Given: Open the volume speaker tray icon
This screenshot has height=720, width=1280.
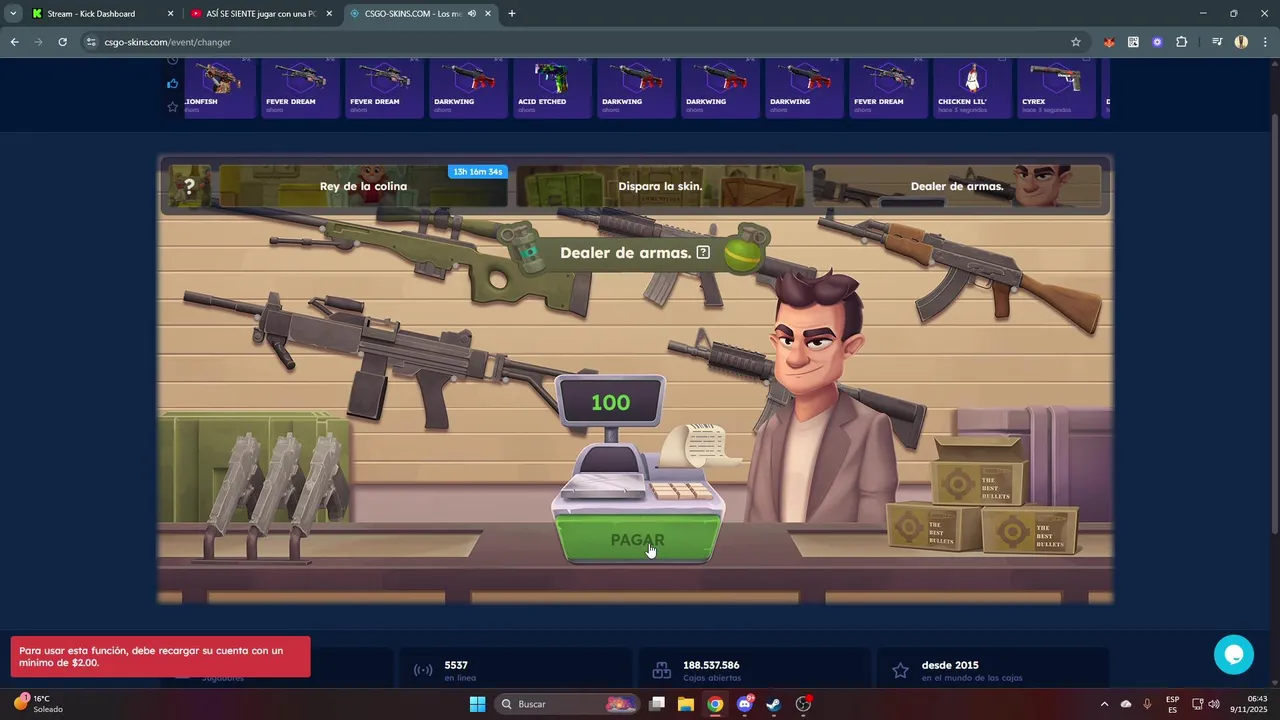Looking at the screenshot, I should click(x=1214, y=704).
